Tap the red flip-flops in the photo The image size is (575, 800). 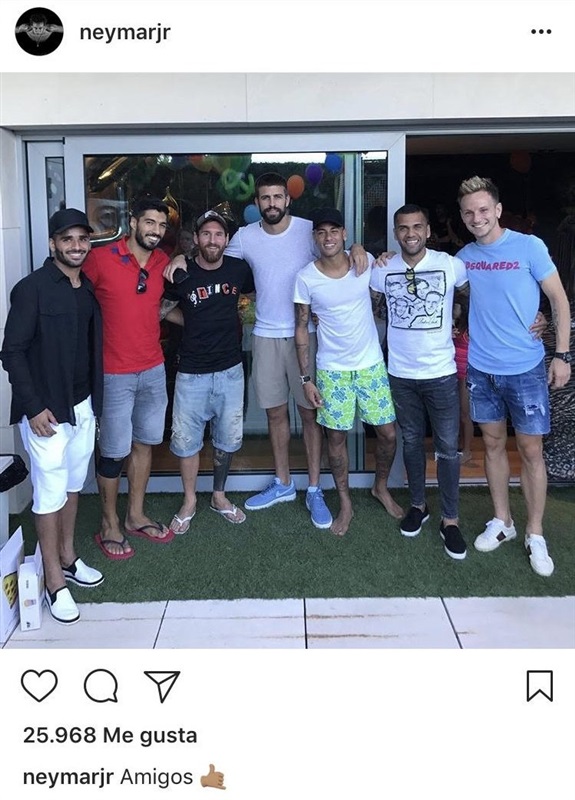pos(133,541)
